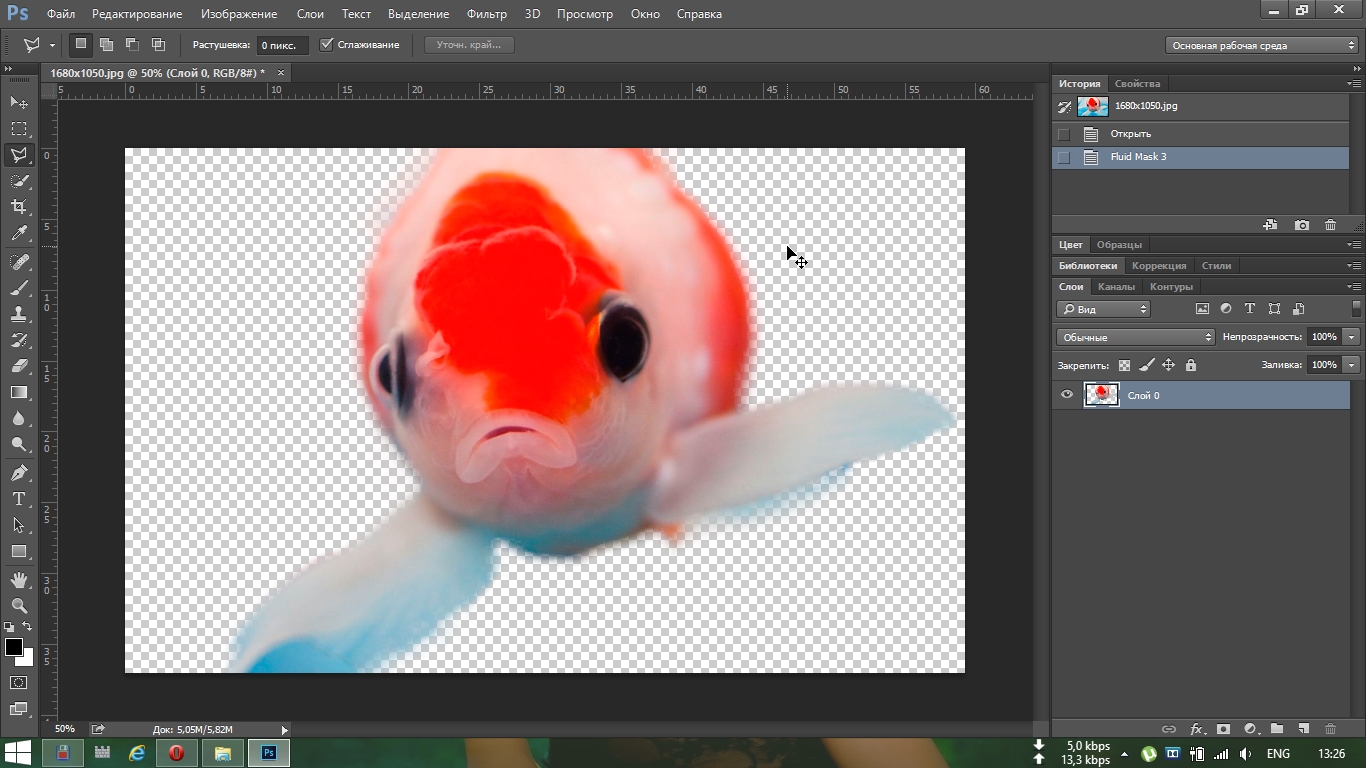Screen dimensions: 1366x768
Task: Select the Pen tool
Action: [19, 473]
